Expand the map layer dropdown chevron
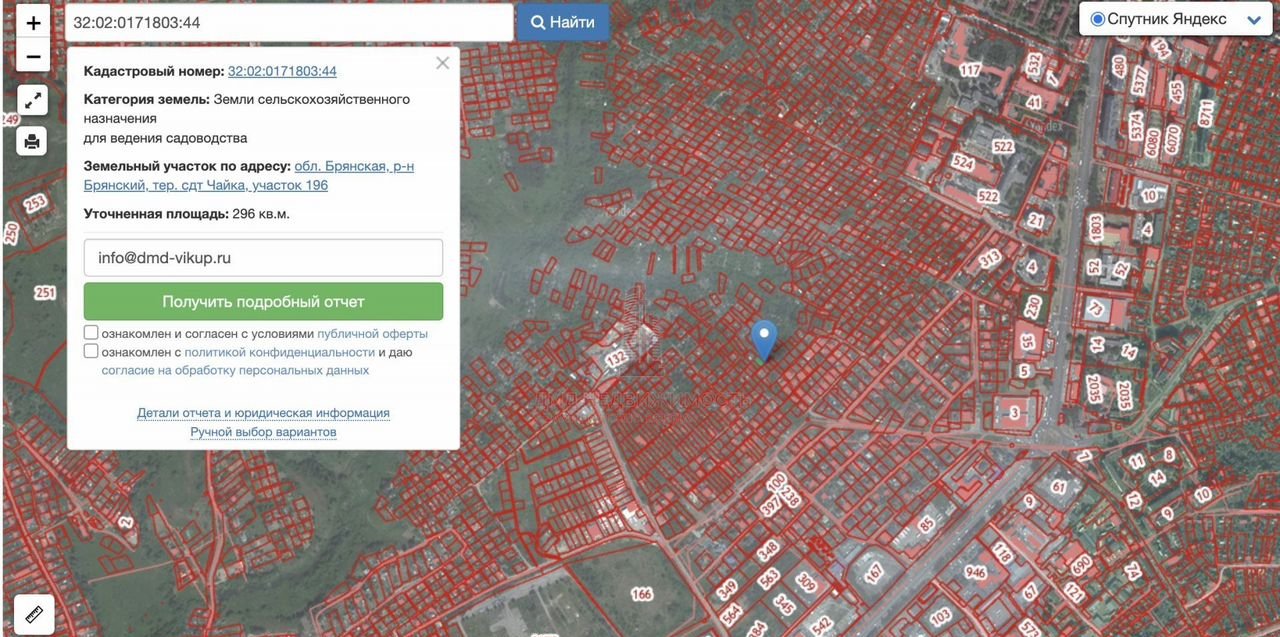The image size is (1280, 637). click(x=1254, y=20)
